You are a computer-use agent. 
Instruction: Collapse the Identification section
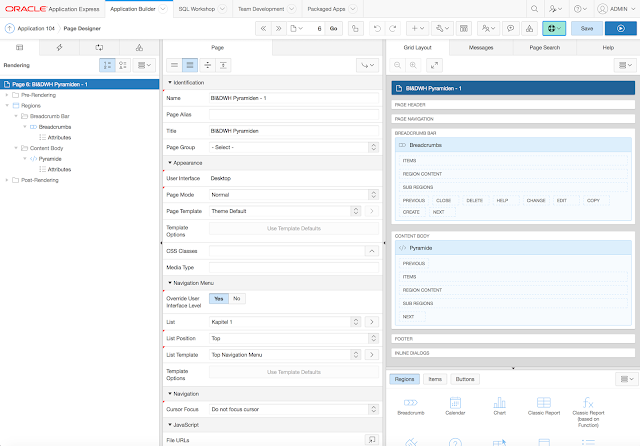tap(170, 82)
